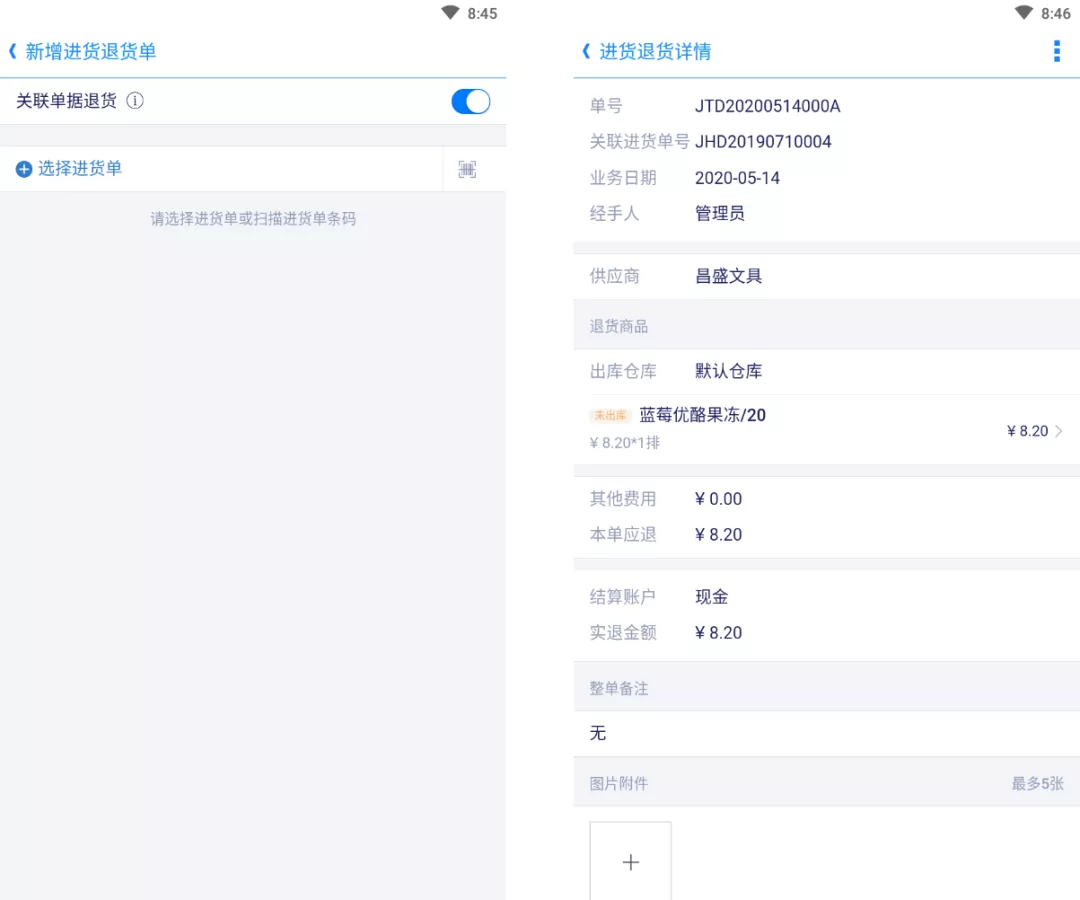Go back from 新增进货退货单 screen
Screen dimensions: 1080x900
pos(13,49)
